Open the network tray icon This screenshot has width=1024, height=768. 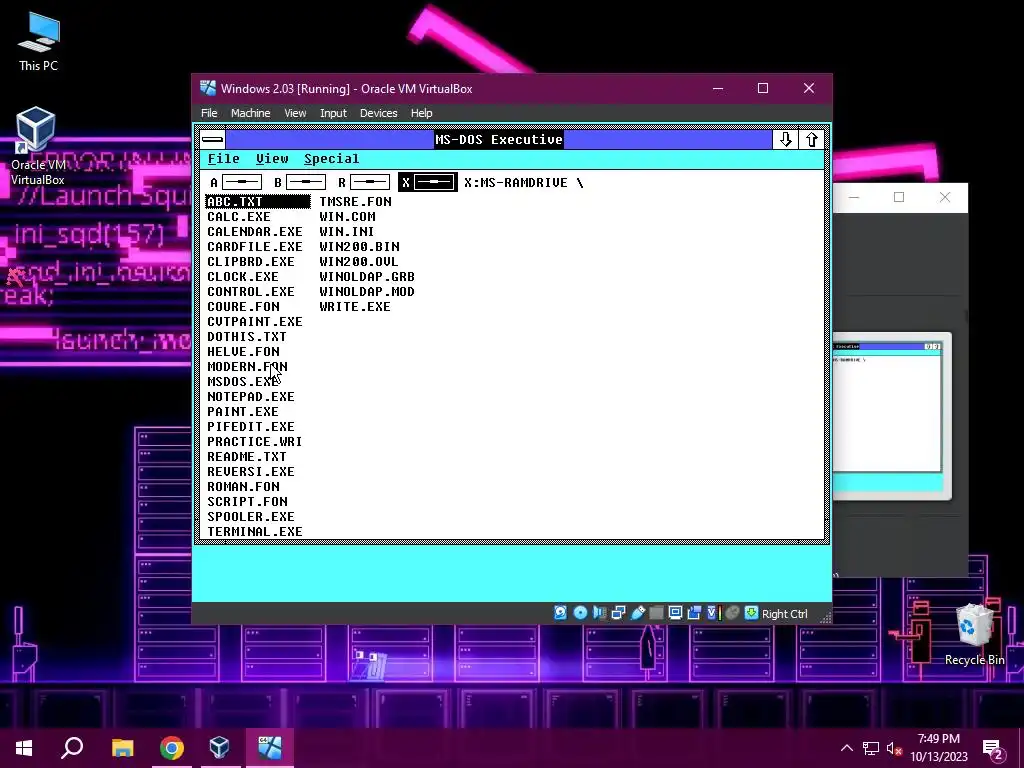click(871, 748)
